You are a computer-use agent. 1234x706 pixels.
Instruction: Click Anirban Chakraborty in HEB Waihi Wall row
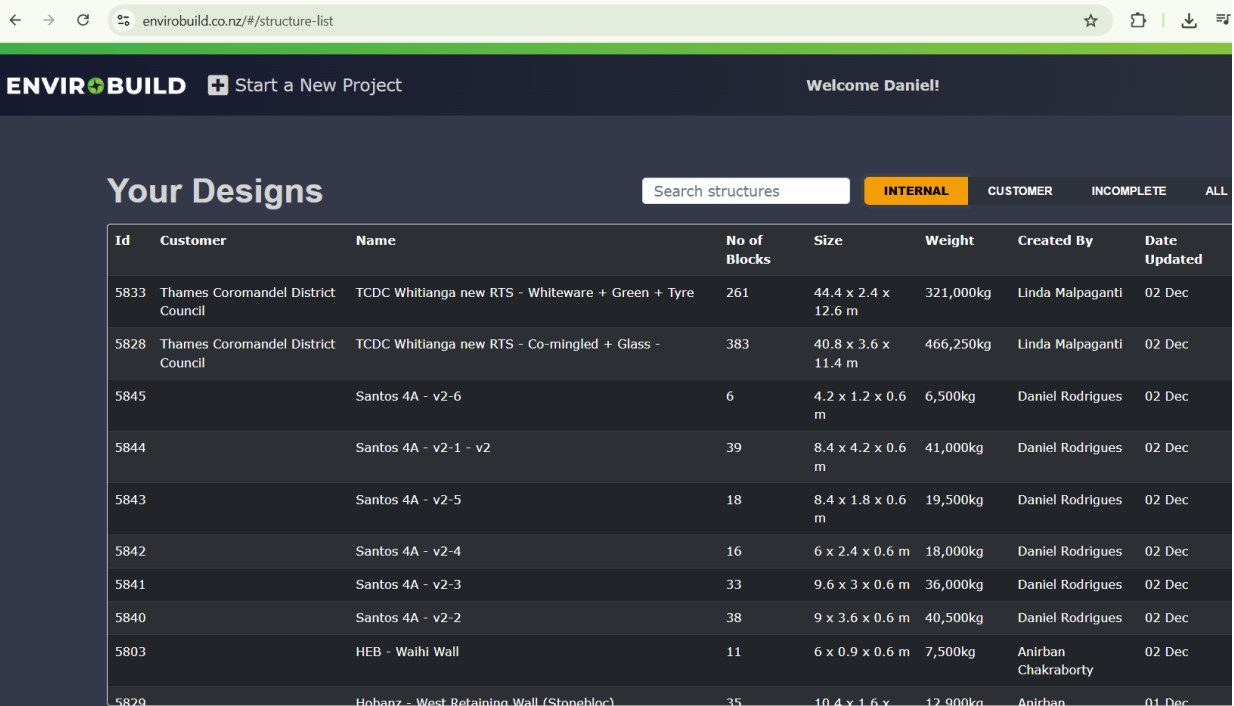1056,661
